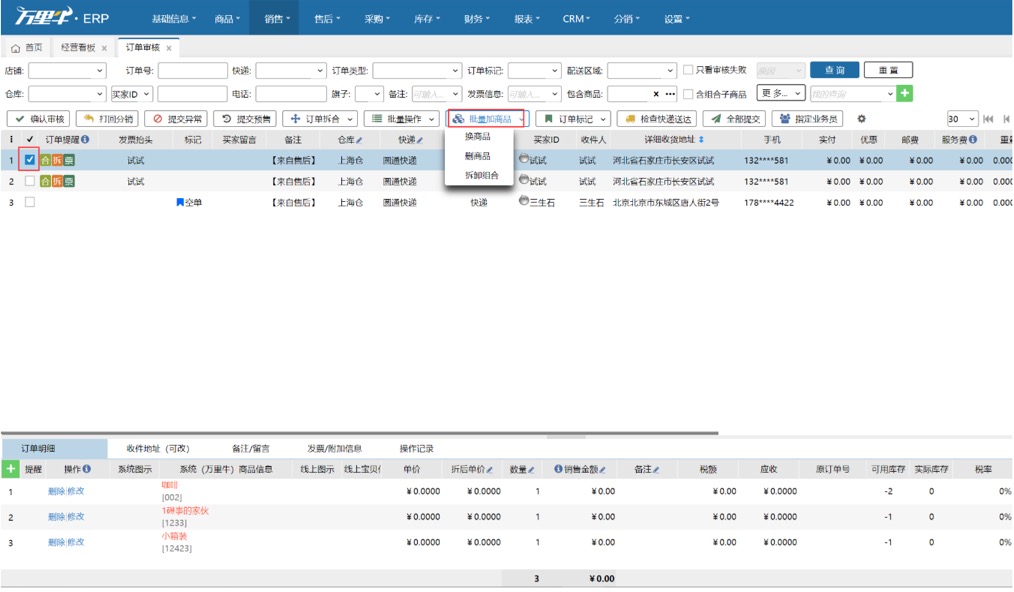The height and width of the screenshot is (592, 1014).
Task: Click the 确认审核 button
Action: [39, 119]
